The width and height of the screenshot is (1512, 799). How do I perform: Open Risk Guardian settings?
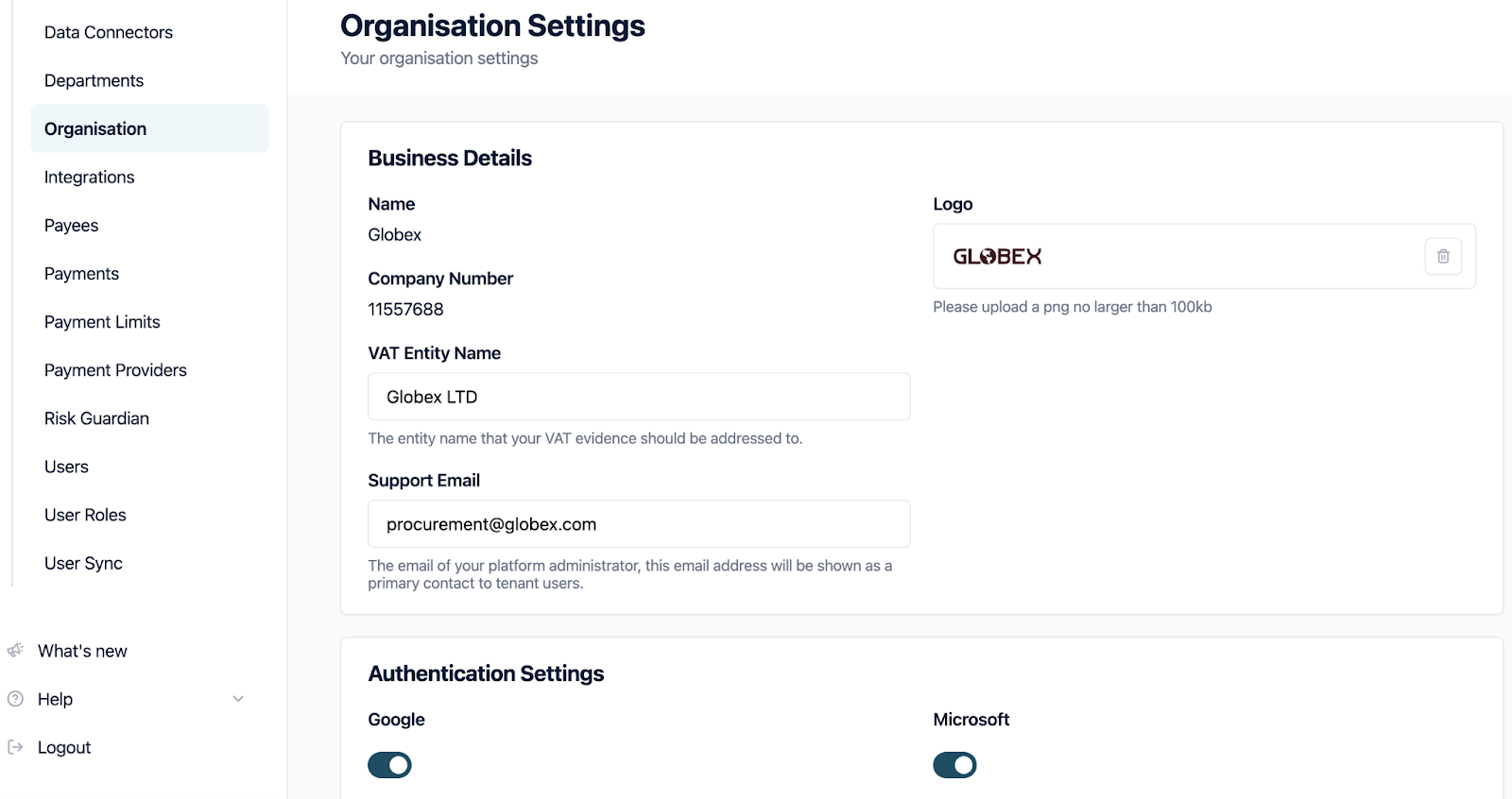[x=96, y=418]
